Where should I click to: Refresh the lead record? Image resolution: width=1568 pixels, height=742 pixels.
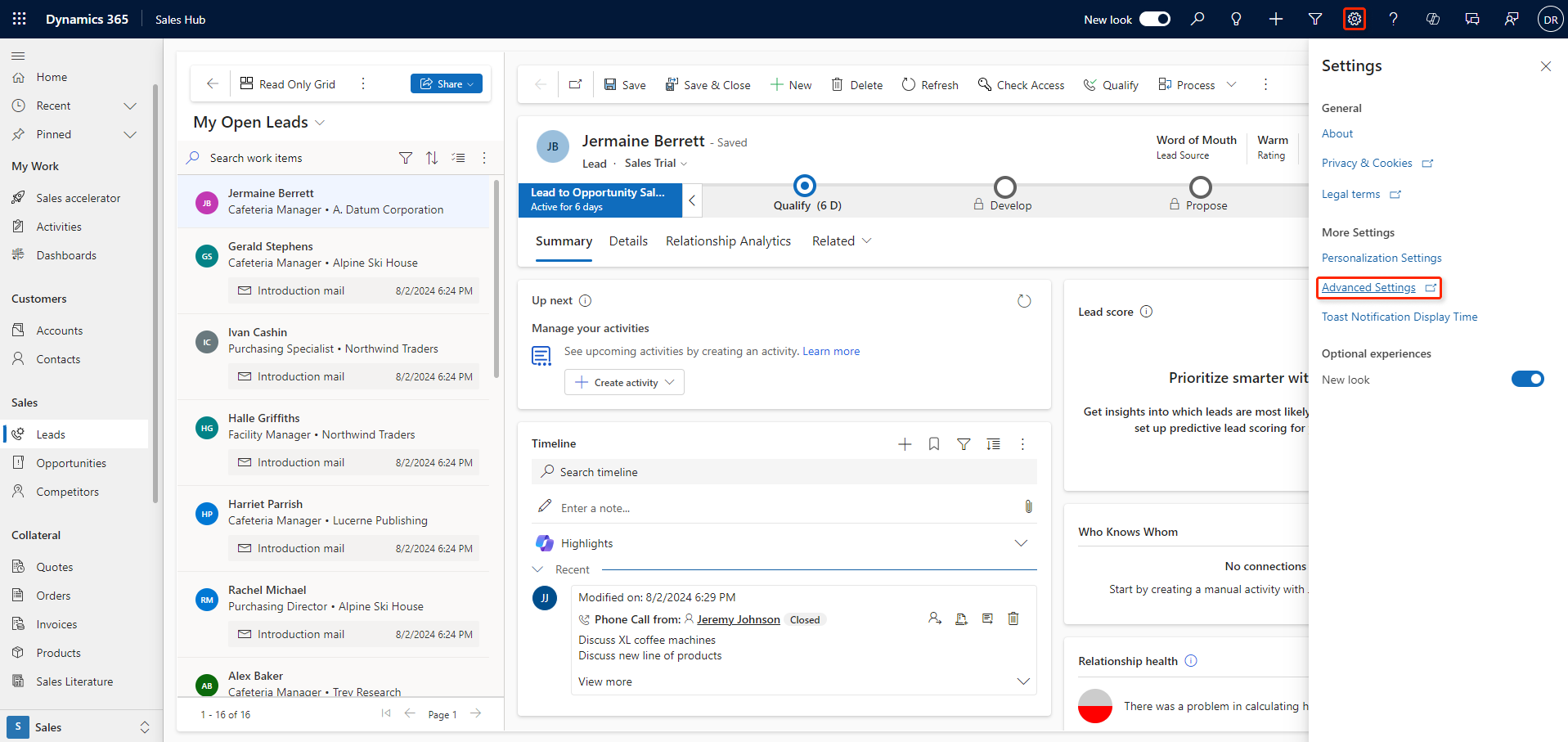tap(930, 85)
